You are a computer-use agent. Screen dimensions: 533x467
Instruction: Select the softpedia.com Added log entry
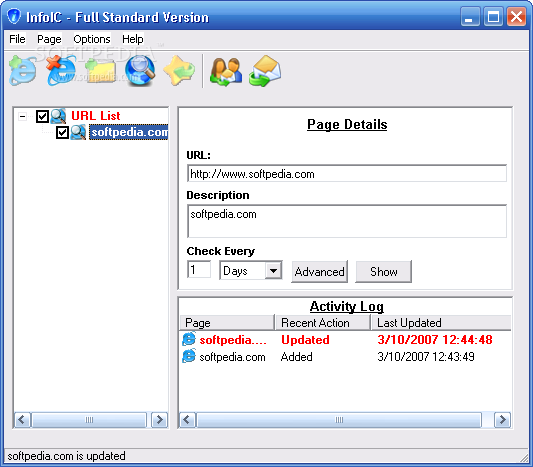click(x=345, y=357)
